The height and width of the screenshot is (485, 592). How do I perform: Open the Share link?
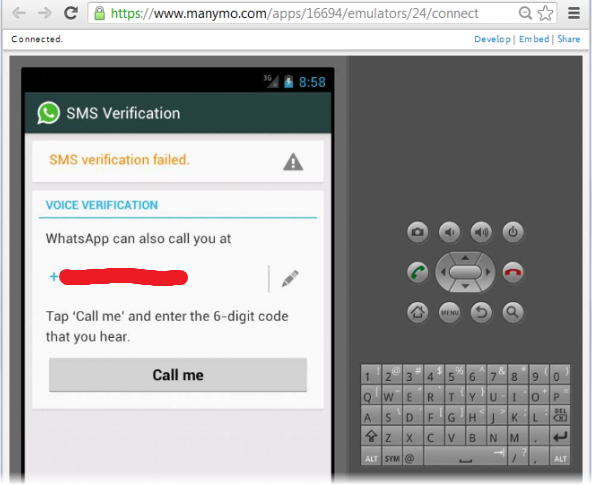pyautogui.click(x=569, y=39)
